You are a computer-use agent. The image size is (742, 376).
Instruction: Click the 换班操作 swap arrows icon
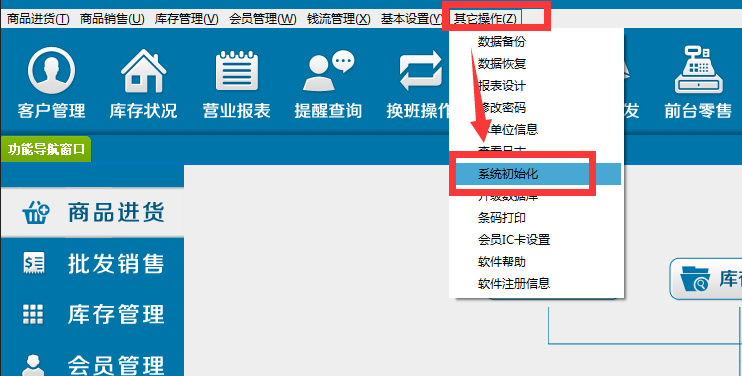pos(420,71)
